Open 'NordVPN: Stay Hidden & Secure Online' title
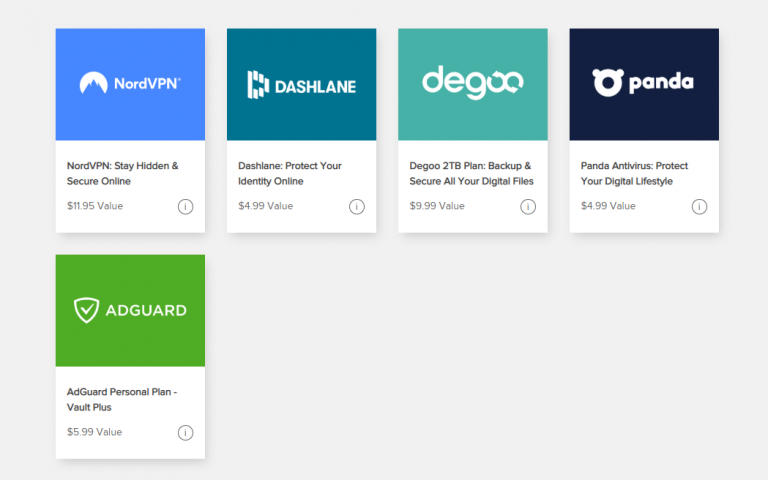Viewport: 768px width, 480px height. coord(122,173)
